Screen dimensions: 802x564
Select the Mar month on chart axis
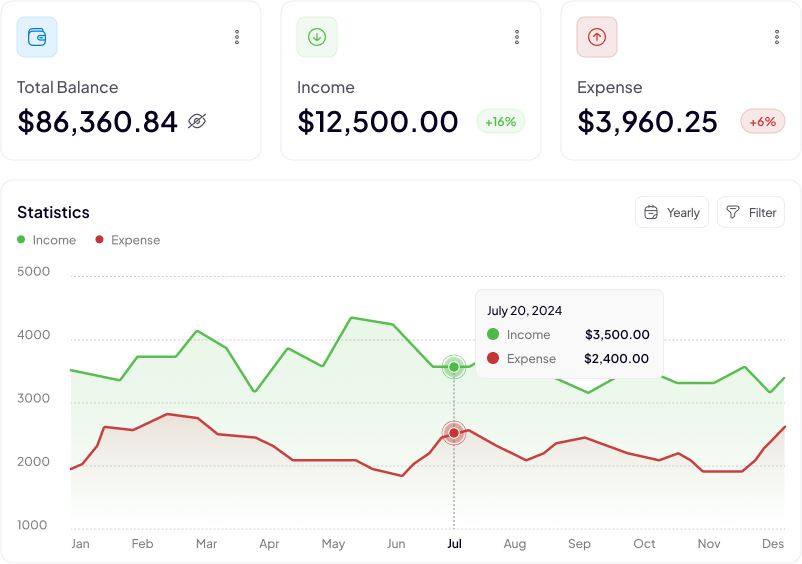coord(206,544)
